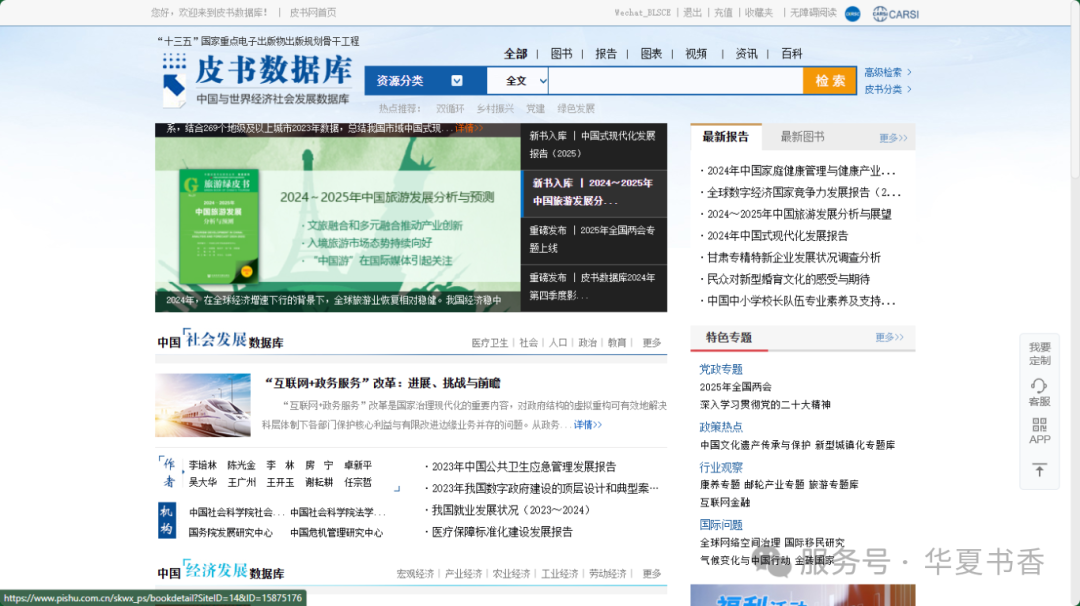
Task: Open the CARSI login icon
Action: [x=895, y=13]
